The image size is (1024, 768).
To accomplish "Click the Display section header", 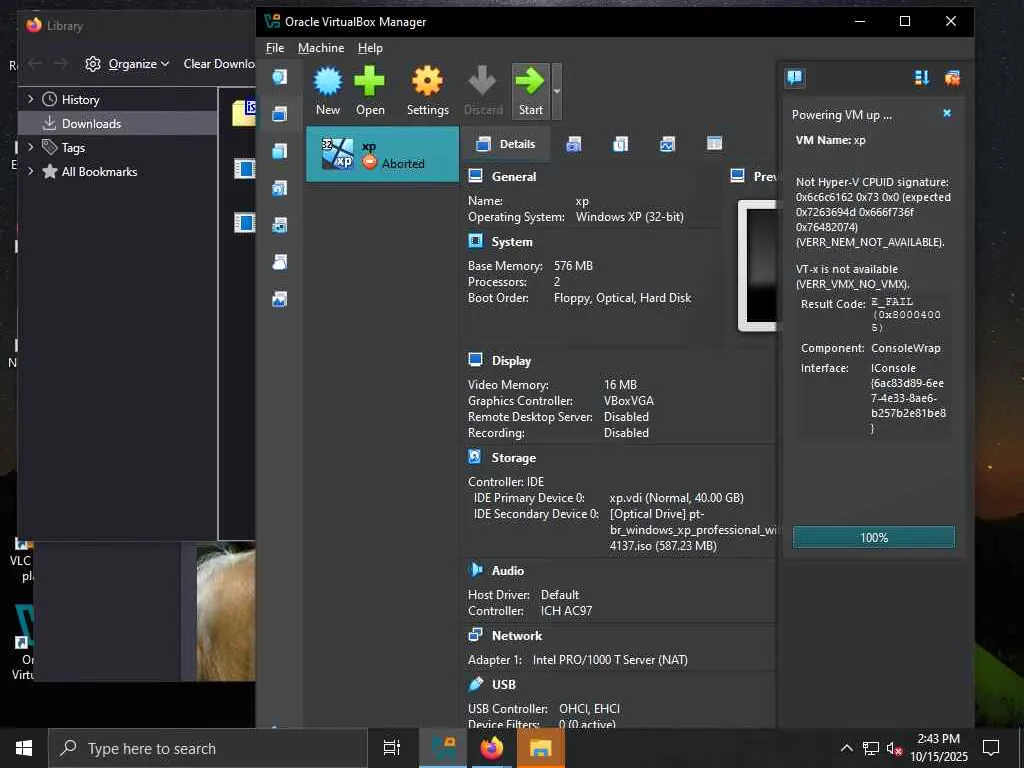I will tap(511, 360).
